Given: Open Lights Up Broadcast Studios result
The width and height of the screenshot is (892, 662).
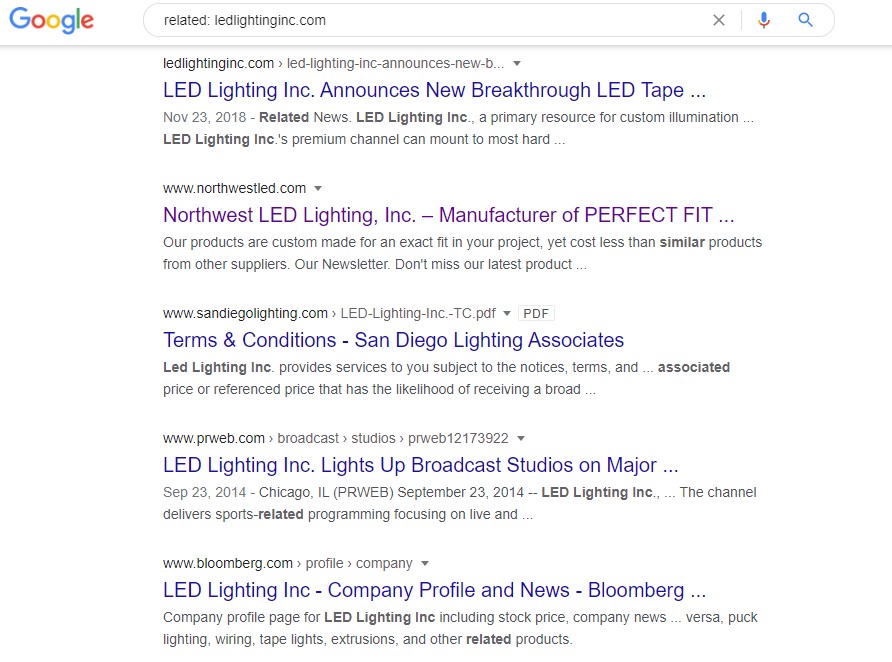Looking at the screenshot, I should (420, 465).
